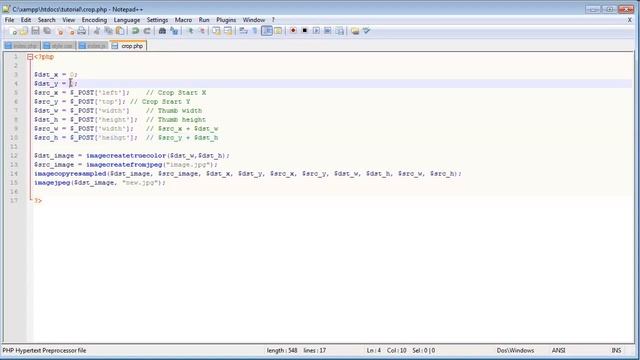Viewport: 640px width, 360px height.
Task: Click the imagecreatetruecolor call on line 12
Action: coord(126,156)
